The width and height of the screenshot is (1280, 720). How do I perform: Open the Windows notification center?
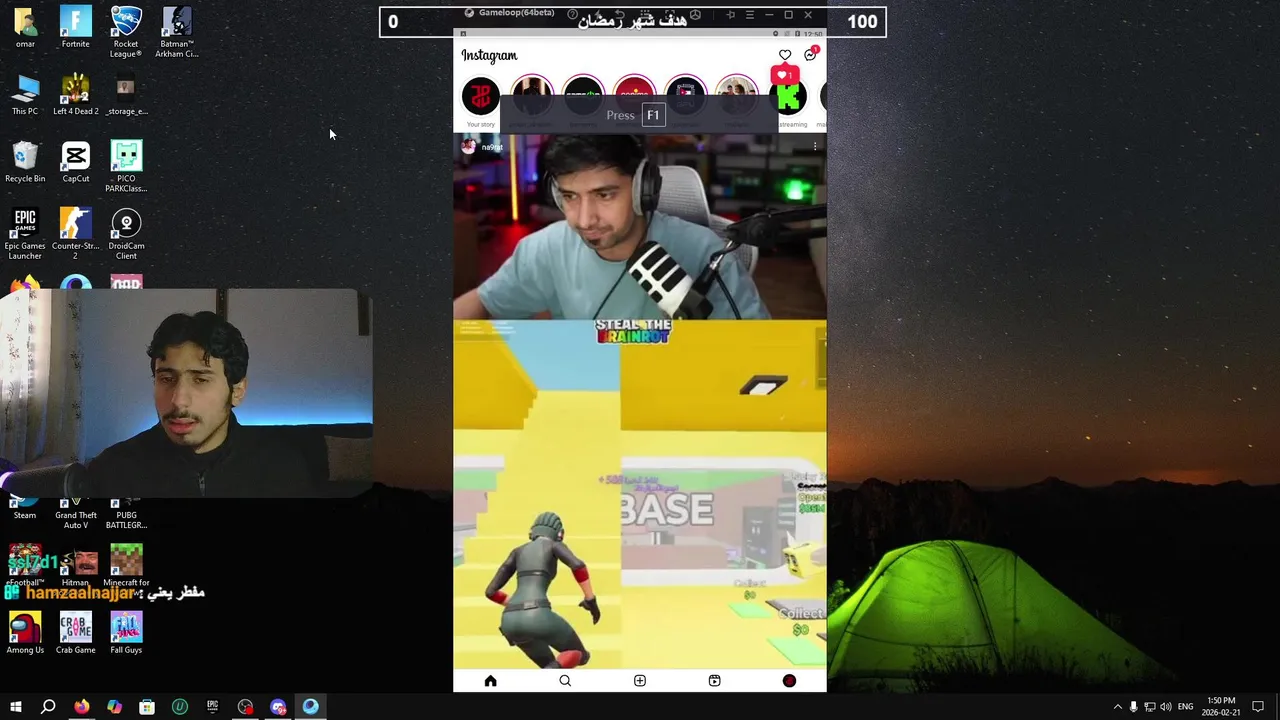coord(1258,707)
